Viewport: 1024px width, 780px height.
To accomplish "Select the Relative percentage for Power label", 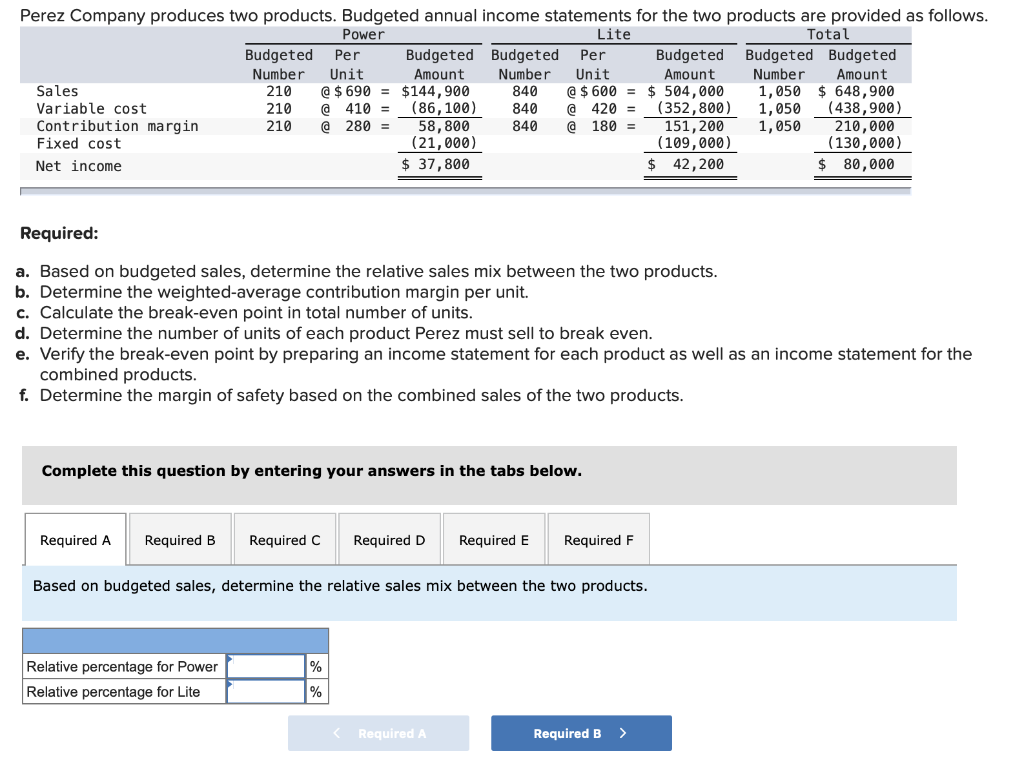I will pyautogui.click(x=122, y=666).
